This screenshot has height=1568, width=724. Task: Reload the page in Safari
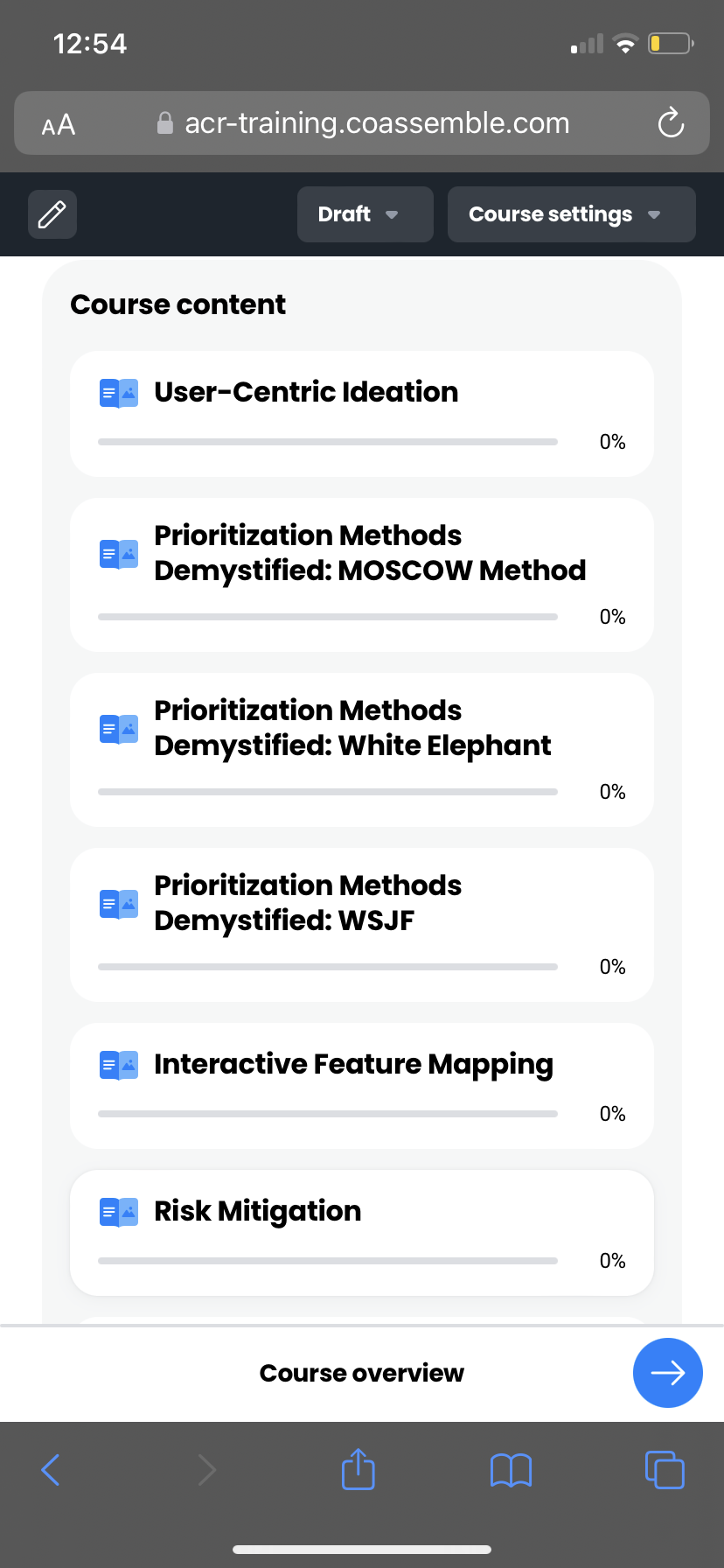click(x=671, y=123)
